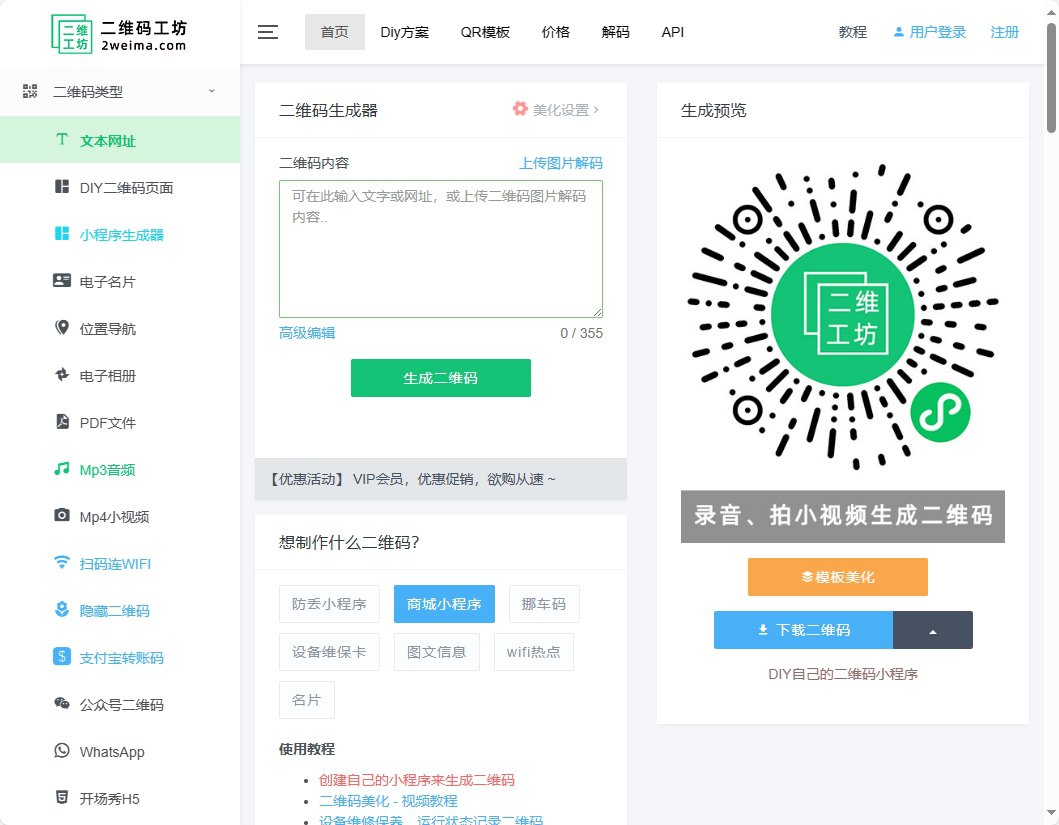Image resolution: width=1059 pixels, height=825 pixels.
Task: Open the 教程 link in header
Action: point(853,32)
